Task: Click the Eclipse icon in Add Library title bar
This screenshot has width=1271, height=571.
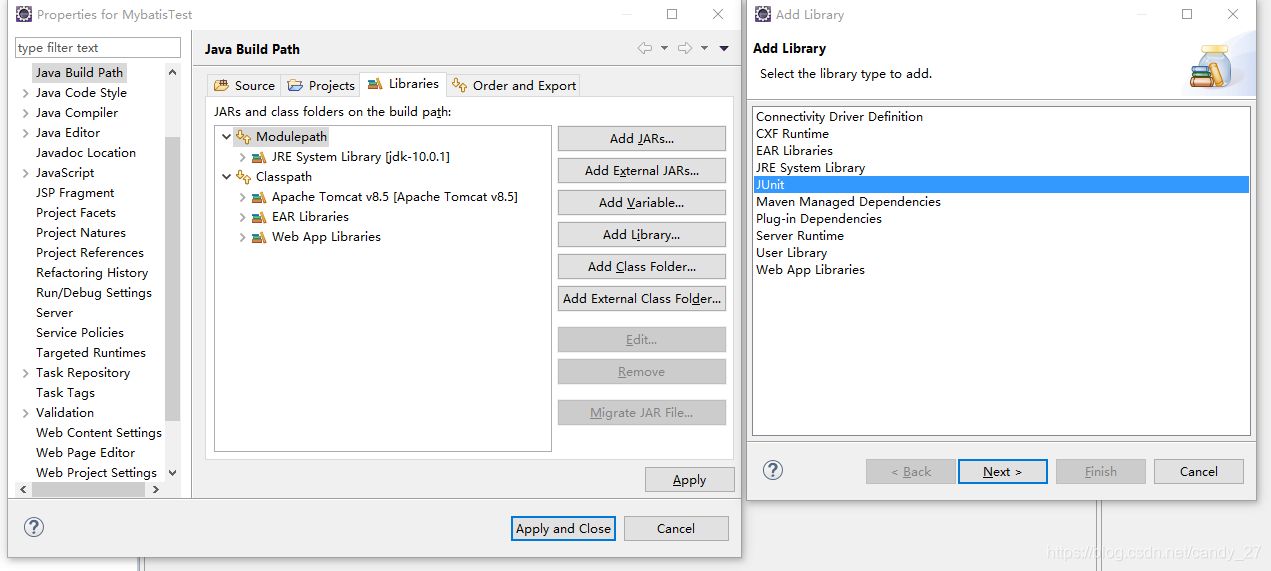Action: coord(763,14)
